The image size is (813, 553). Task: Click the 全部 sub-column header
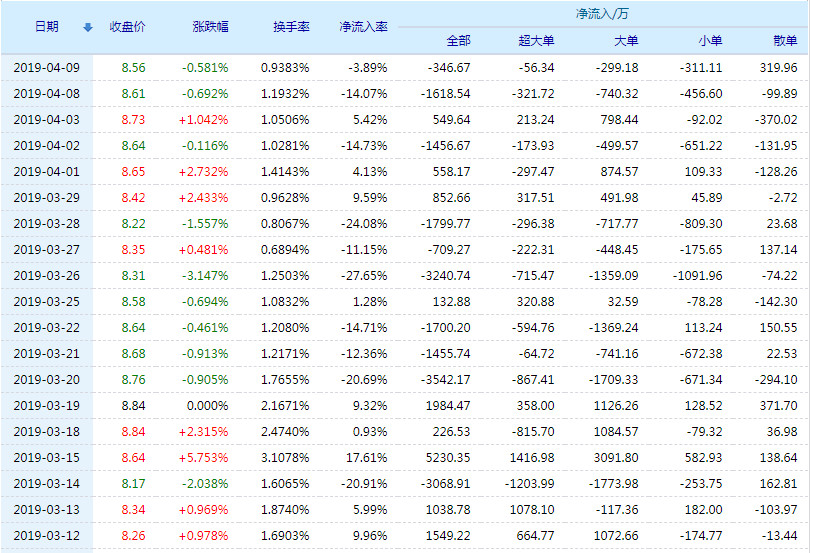(458, 41)
